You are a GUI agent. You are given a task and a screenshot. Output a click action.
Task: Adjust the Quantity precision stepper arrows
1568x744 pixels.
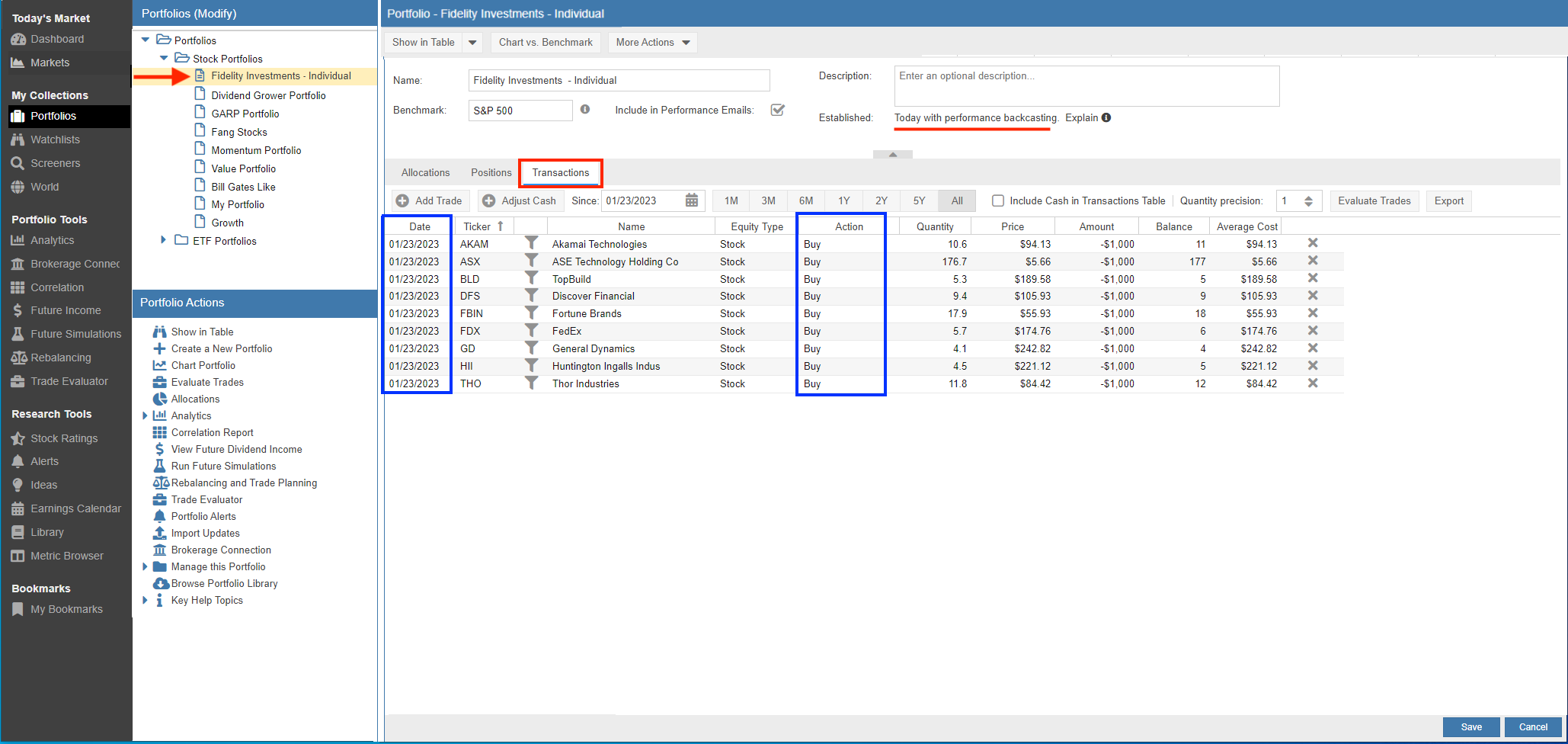[x=1308, y=201]
